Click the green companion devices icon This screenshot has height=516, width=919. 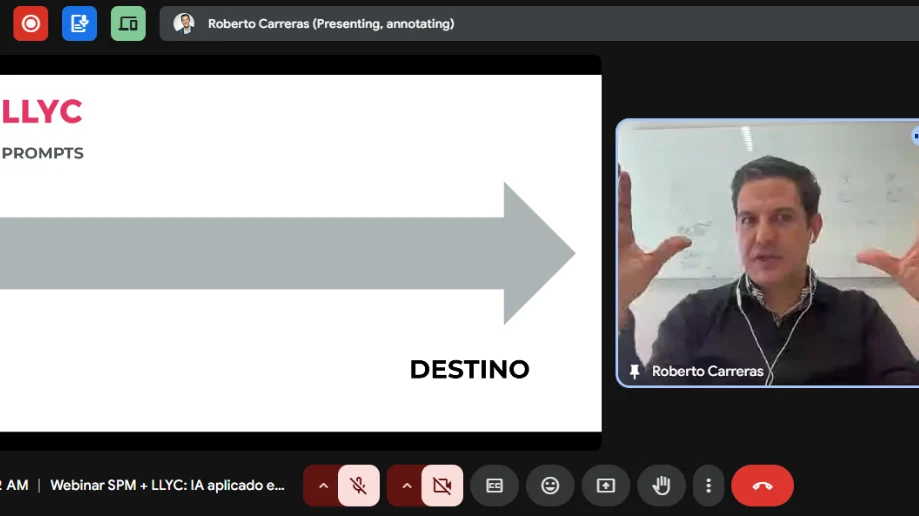click(128, 23)
